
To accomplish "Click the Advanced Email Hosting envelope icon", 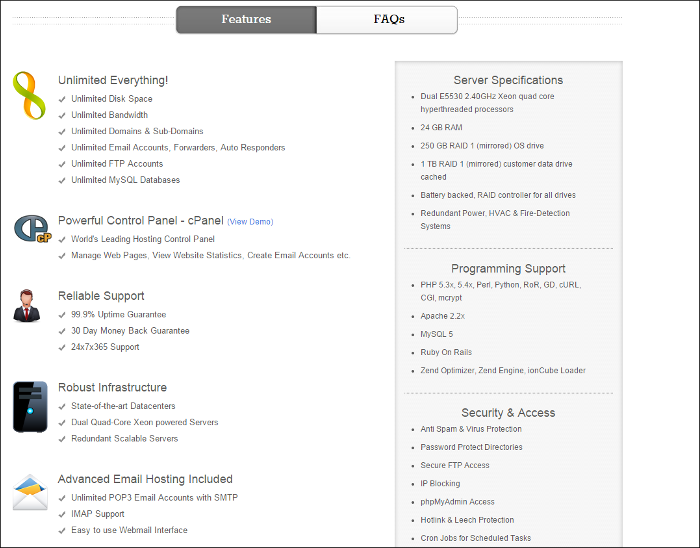I will tap(30, 493).
